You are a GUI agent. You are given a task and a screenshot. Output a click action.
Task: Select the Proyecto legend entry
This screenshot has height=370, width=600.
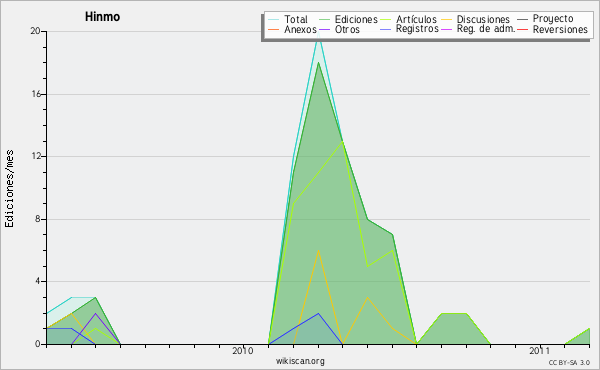click(553, 19)
